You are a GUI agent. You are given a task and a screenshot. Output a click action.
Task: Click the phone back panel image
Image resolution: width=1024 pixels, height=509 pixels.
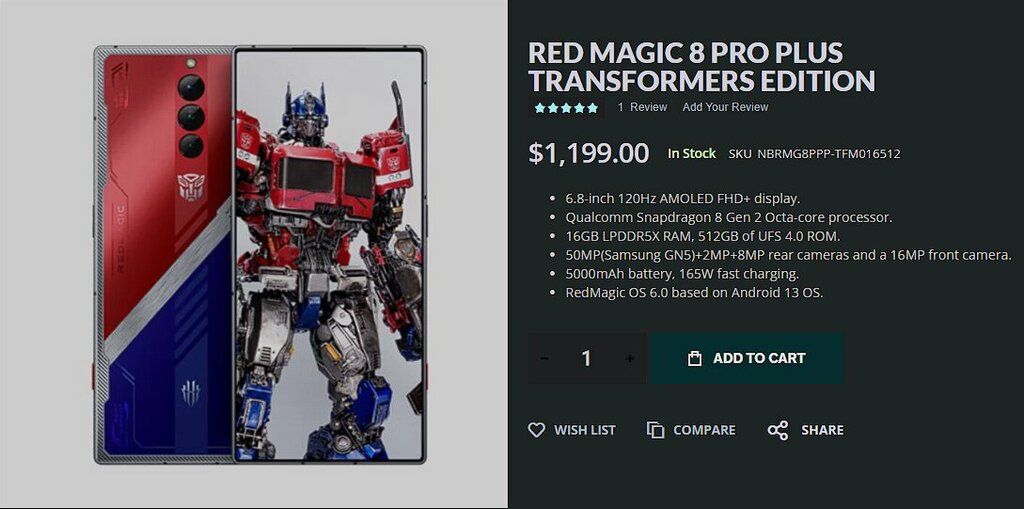(x=163, y=255)
